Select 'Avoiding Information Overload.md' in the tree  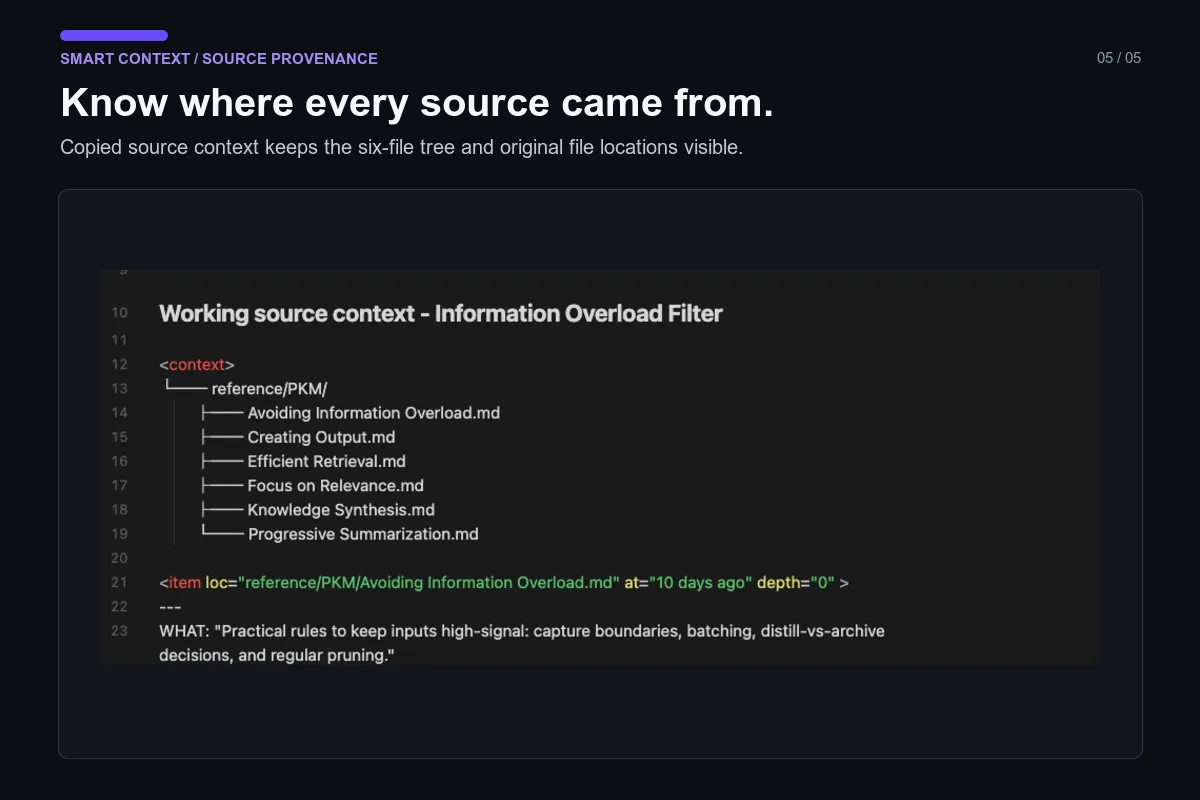tap(374, 413)
